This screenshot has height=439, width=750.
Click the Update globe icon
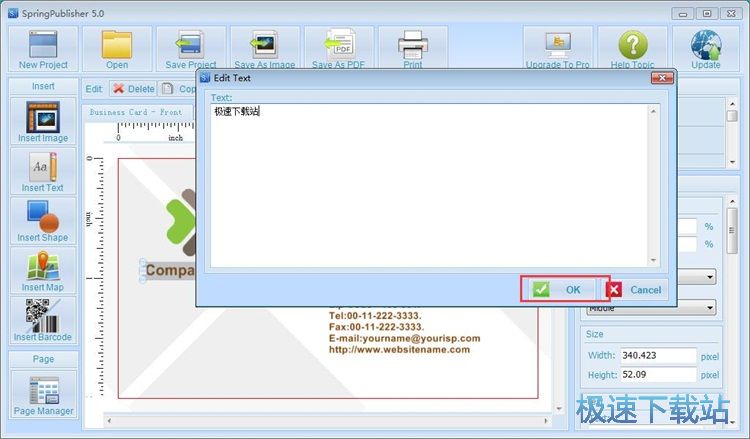(706, 49)
